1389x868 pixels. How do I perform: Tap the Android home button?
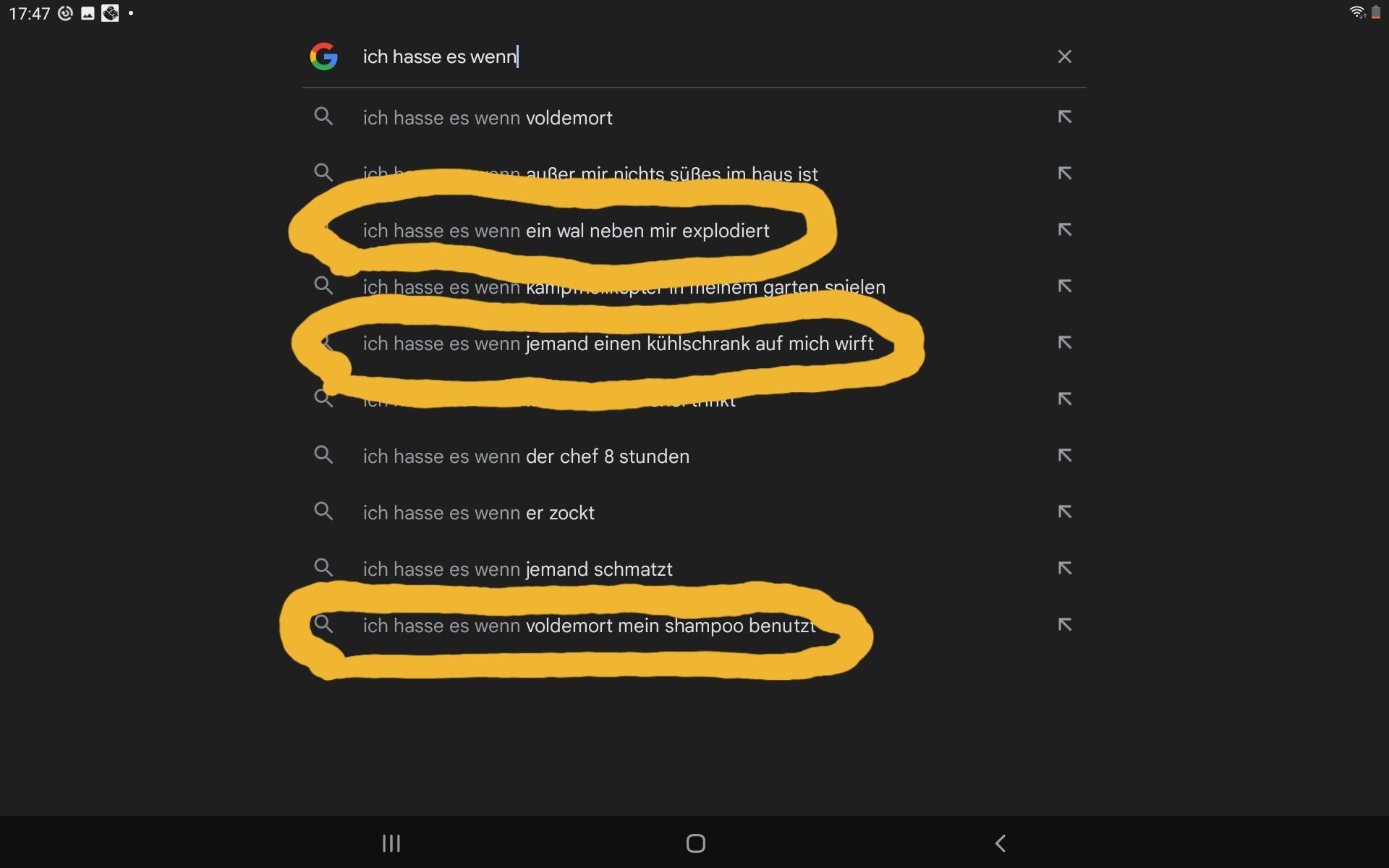point(695,843)
